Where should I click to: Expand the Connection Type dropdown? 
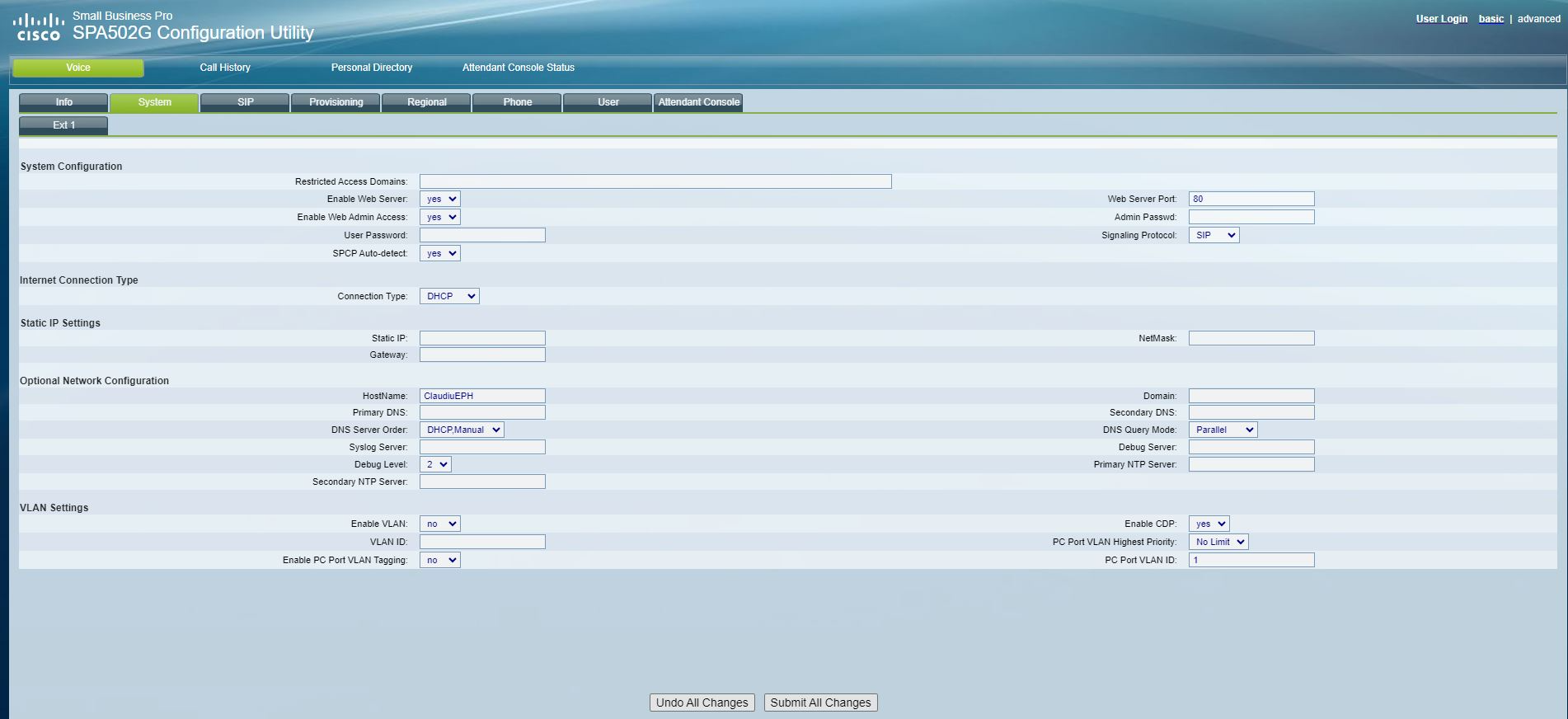448,296
